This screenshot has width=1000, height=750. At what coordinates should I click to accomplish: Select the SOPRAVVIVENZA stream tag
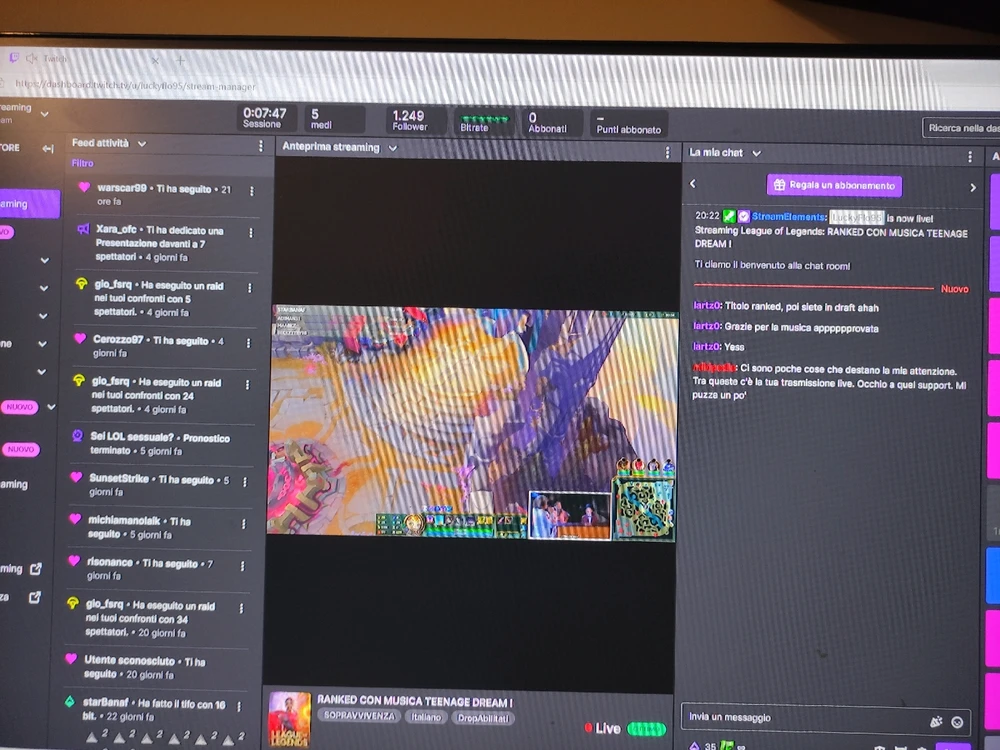pyautogui.click(x=360, y=717)
